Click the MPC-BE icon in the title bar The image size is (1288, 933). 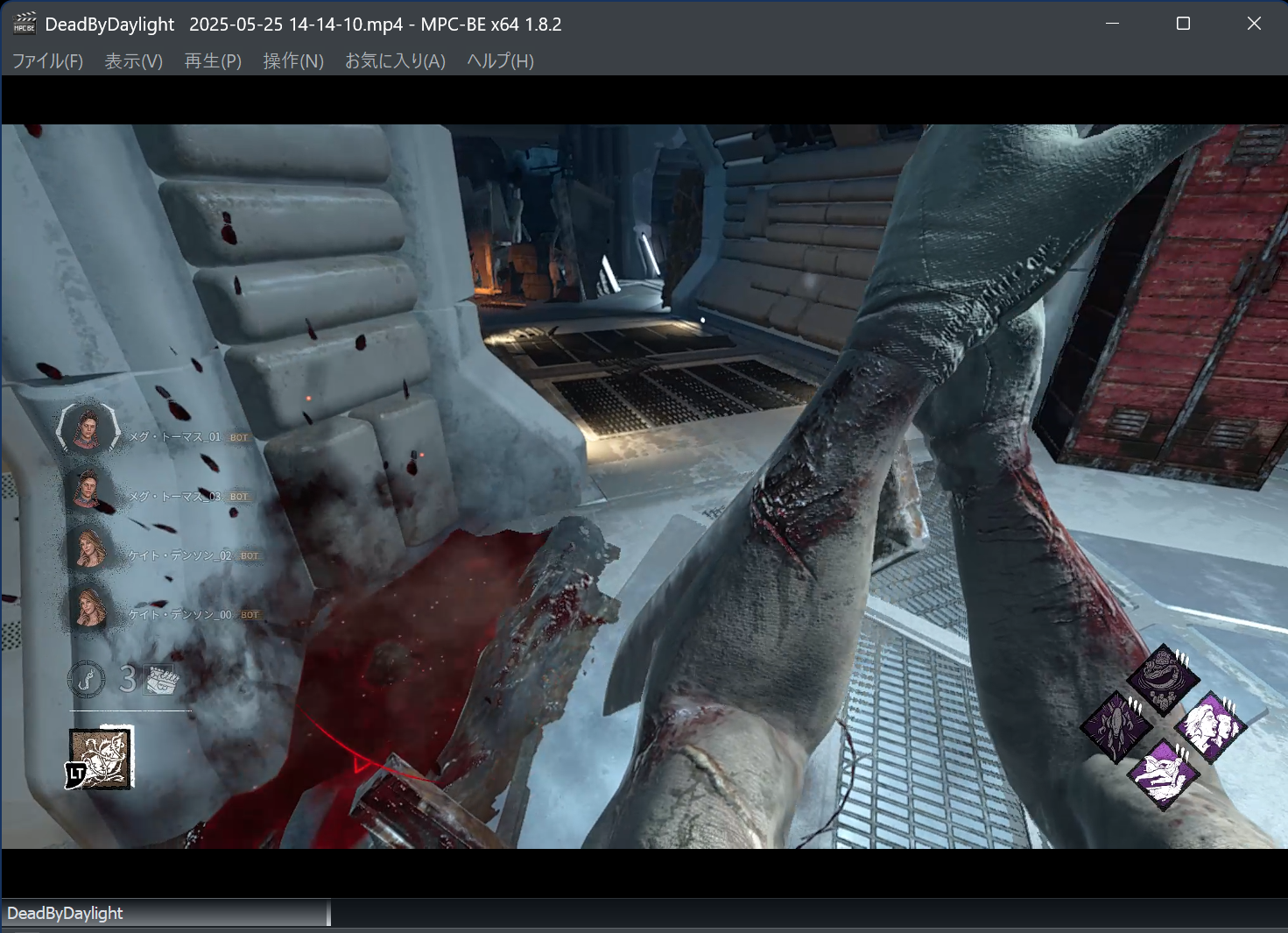[25, 24]
